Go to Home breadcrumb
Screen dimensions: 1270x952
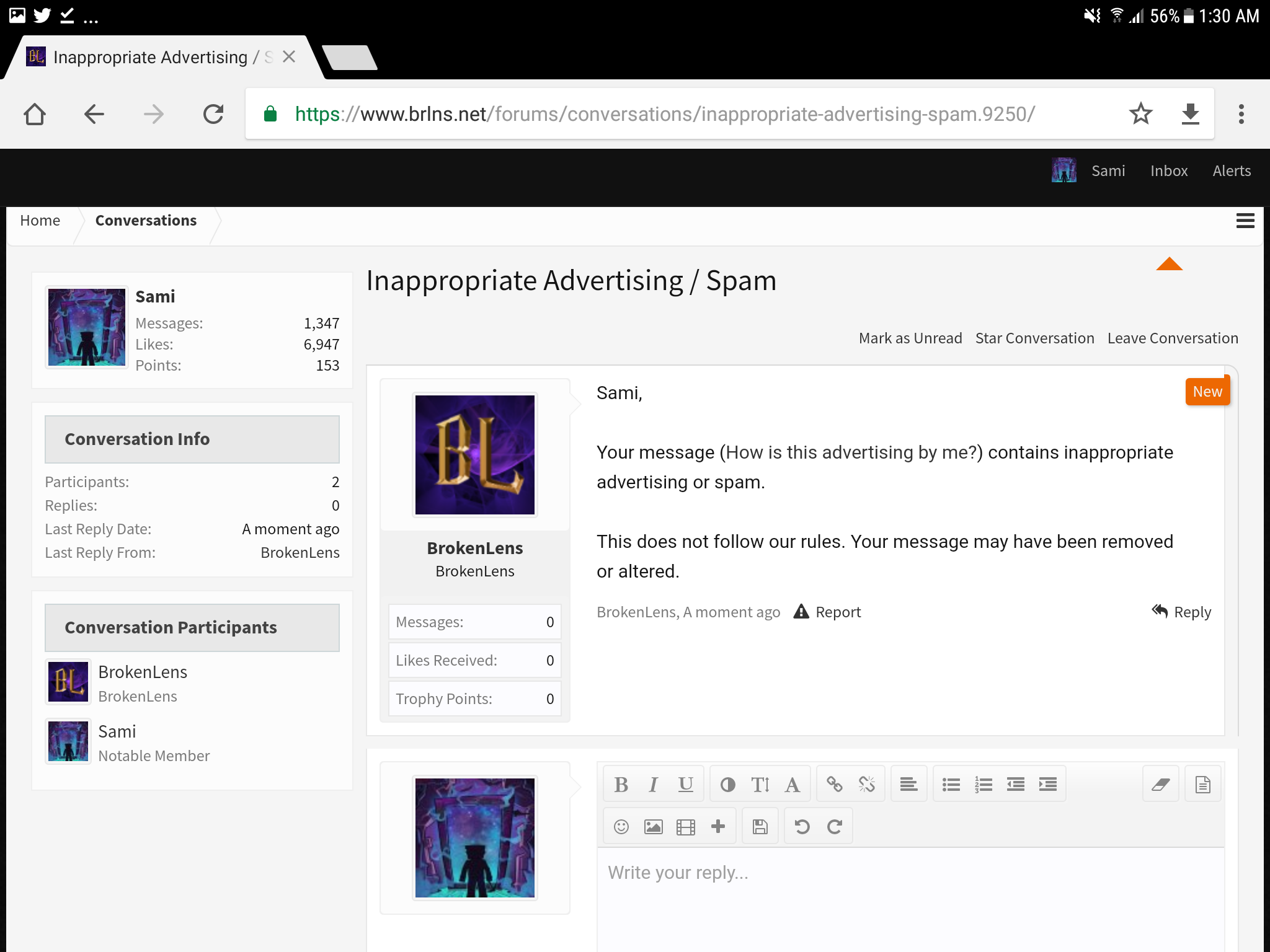40,221
